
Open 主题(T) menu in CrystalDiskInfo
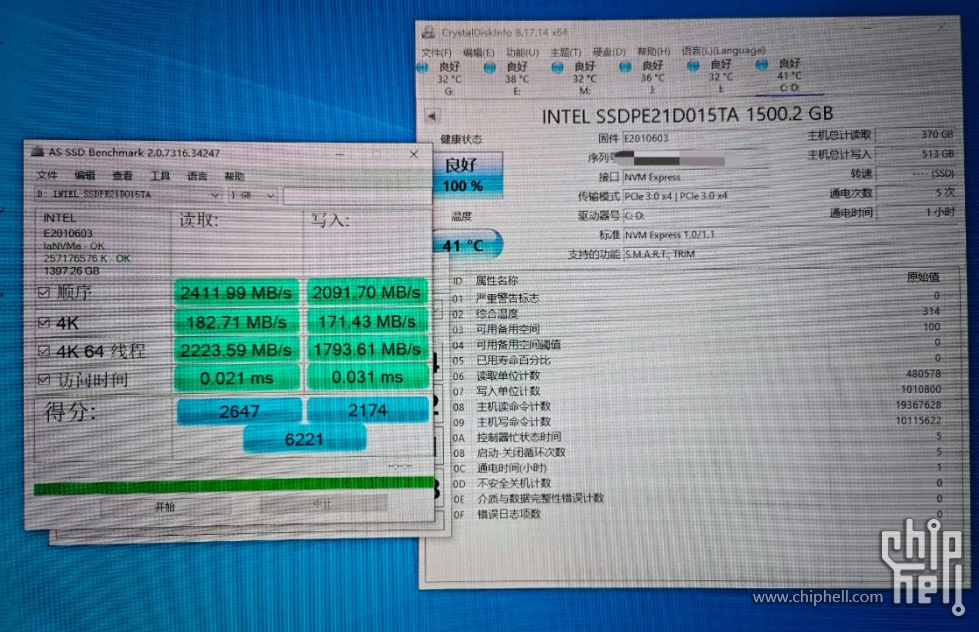565,52
